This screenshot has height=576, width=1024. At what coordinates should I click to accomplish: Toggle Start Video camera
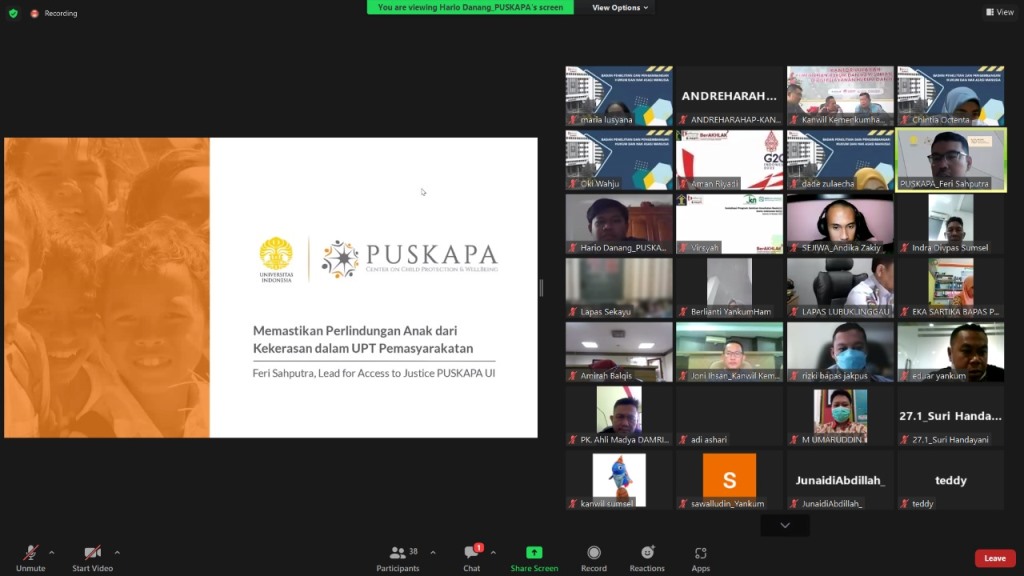92,553
